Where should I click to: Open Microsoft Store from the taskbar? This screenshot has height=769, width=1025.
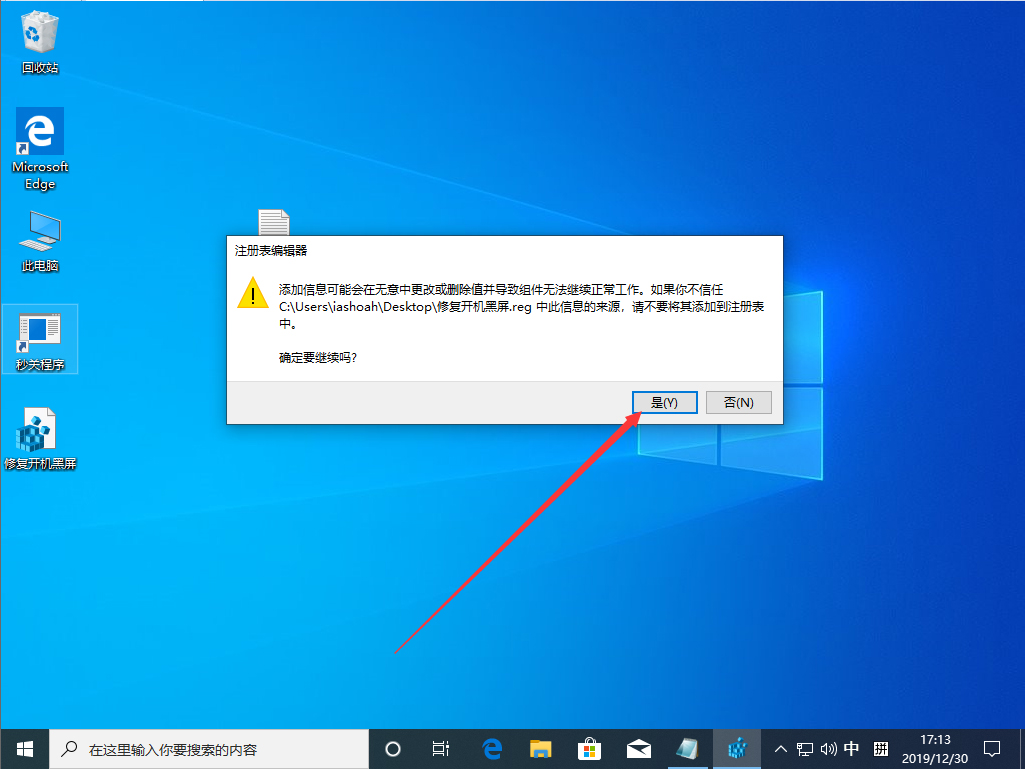(589, 748)
